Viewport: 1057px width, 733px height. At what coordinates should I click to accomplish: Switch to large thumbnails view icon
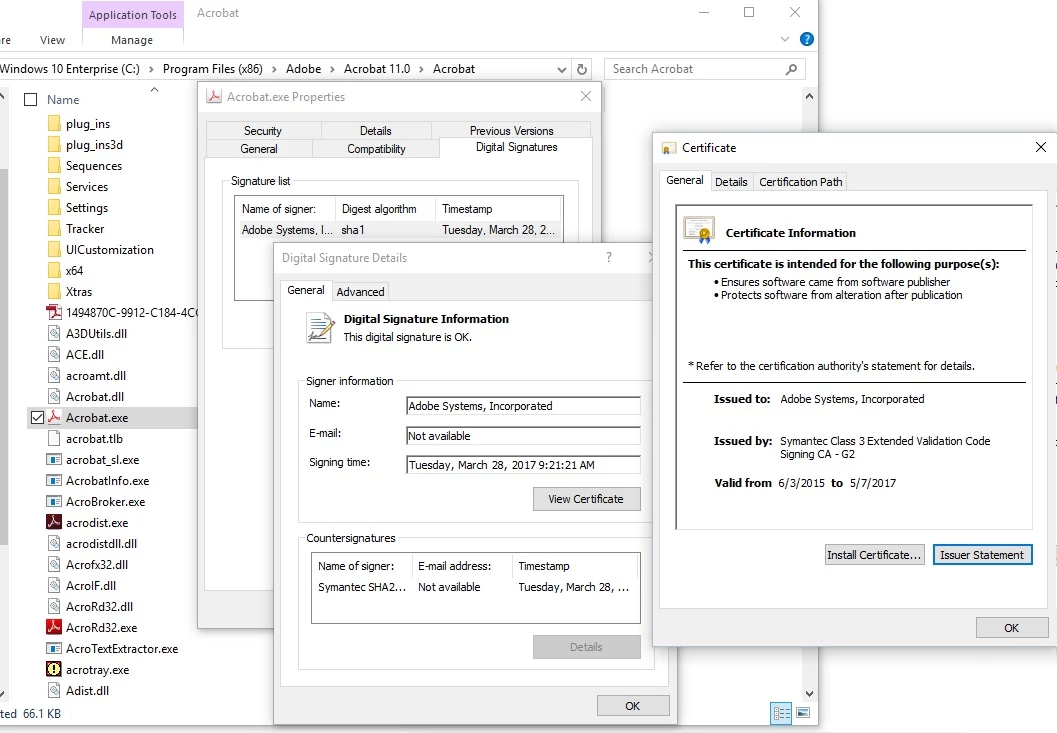tap(802, 713)
